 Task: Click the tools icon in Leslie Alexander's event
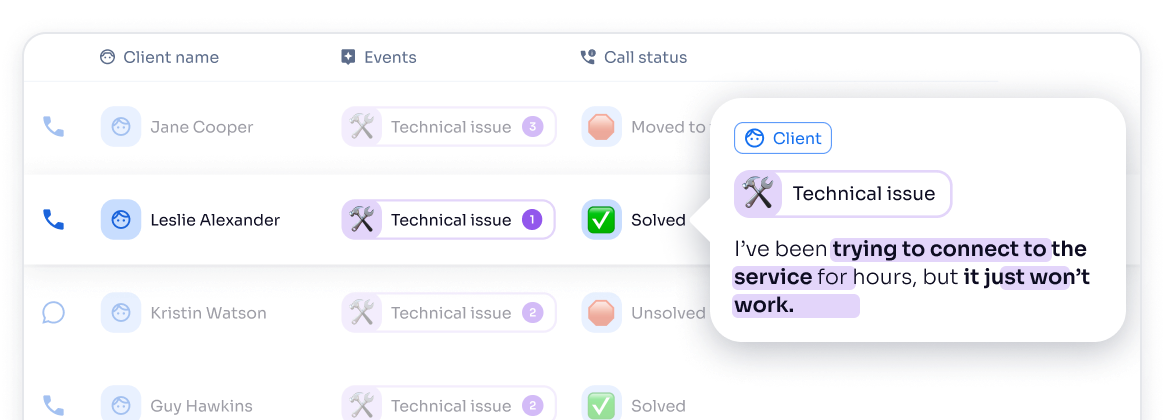pos(362,220)
